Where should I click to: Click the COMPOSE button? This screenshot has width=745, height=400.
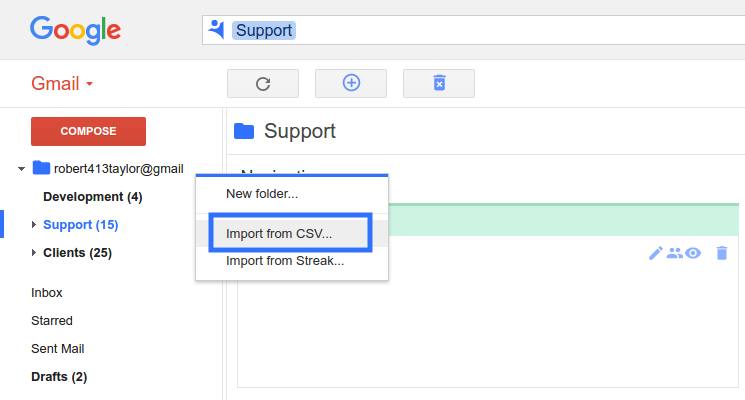point(88,131)
